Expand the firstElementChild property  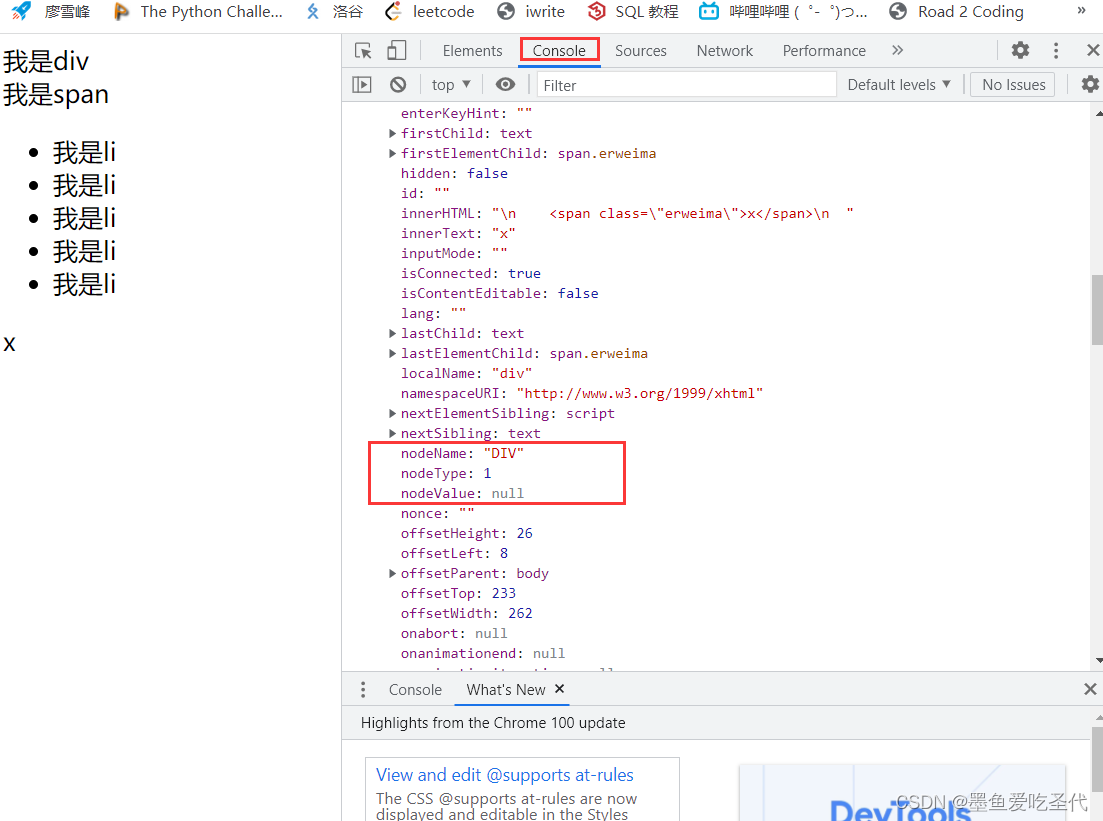(x=393, y=153)
